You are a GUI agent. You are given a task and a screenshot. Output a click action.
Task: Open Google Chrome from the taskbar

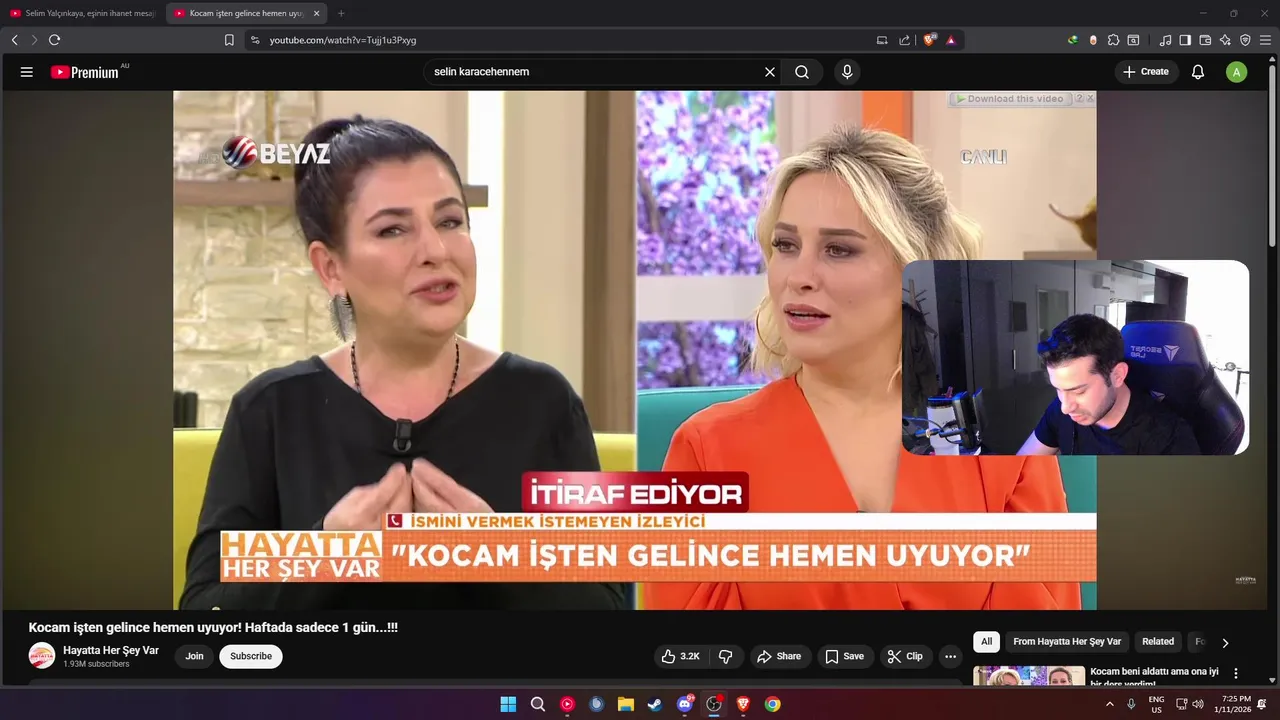click(x=772, y=704)
